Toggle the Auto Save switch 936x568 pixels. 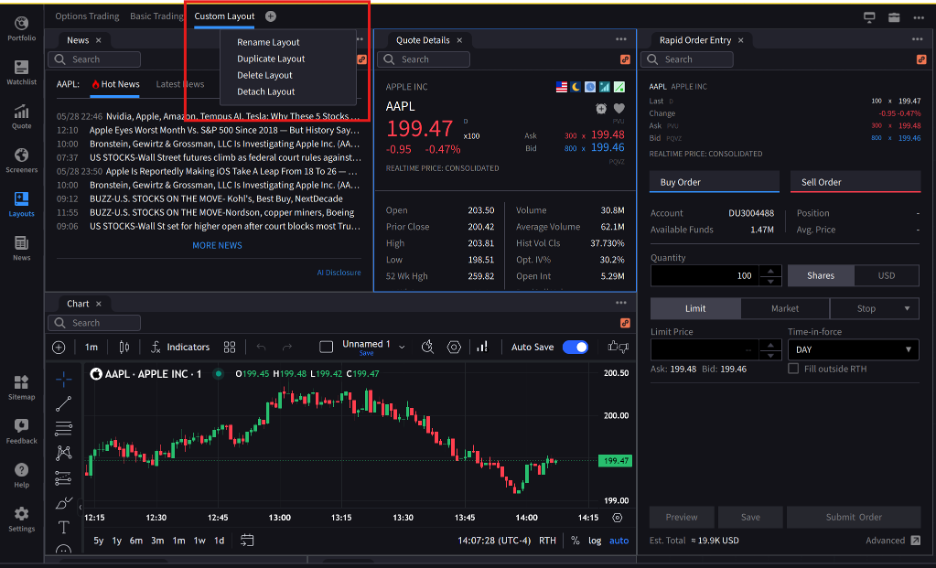[575, 347]
